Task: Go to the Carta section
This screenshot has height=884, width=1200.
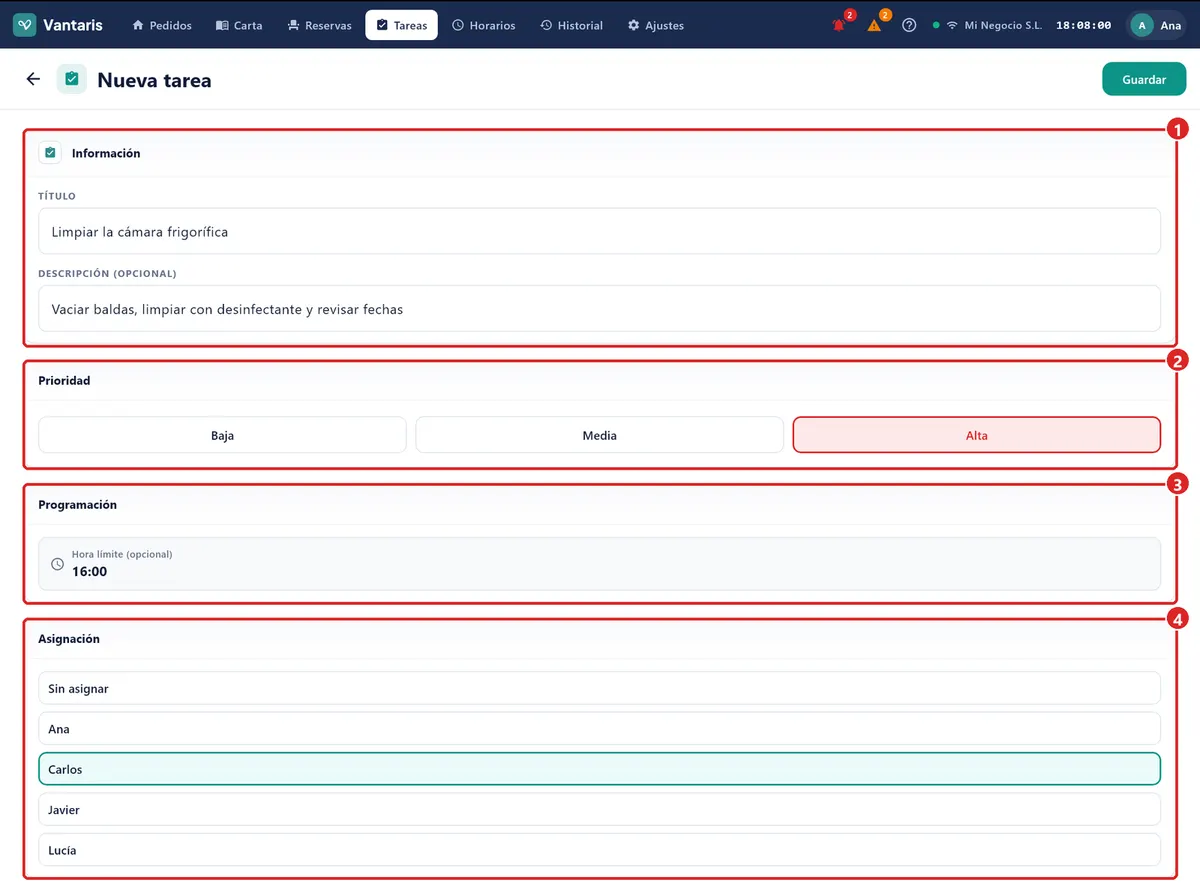Action: [239, 25]
